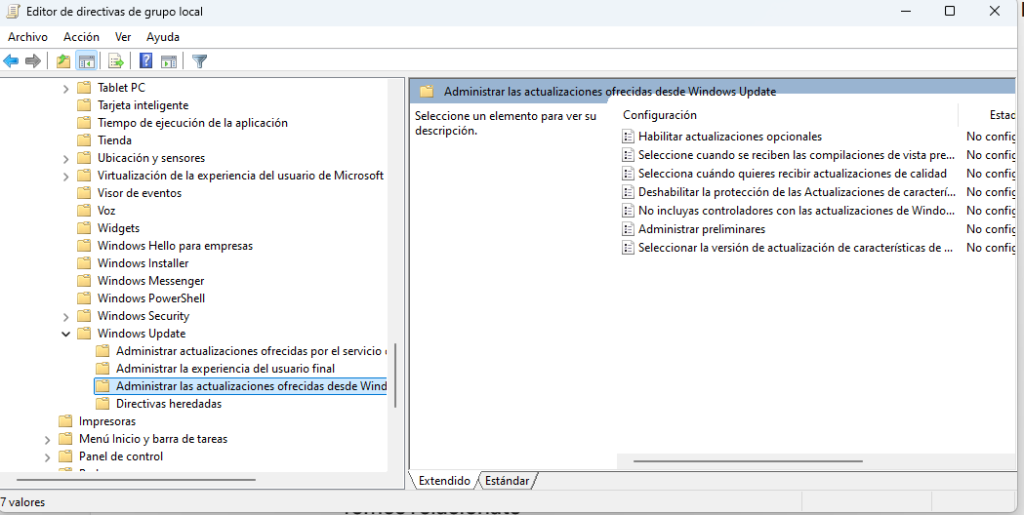
Task: Select Directivas heredadas folder in tree
Action: (x=168, y=404)
